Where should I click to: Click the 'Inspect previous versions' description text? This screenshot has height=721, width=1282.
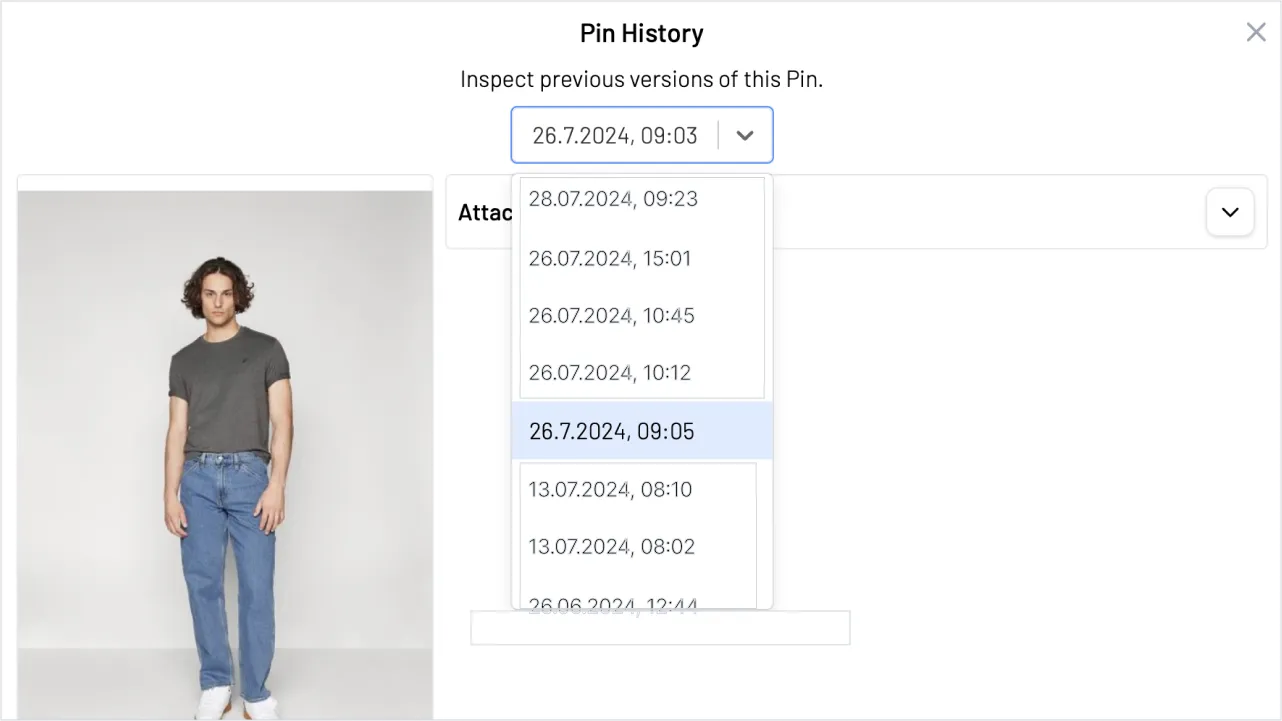[642, 79]
